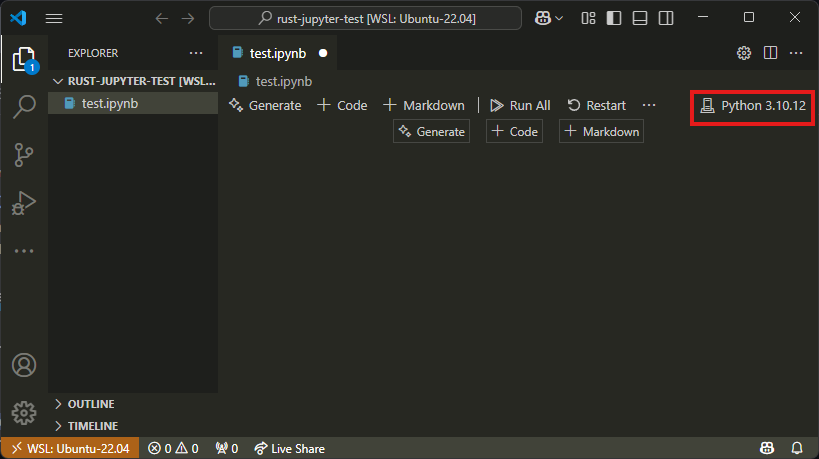Screen dimensions: 819x459
Task: Run All notebook cells
Action: tap(520, 105)
